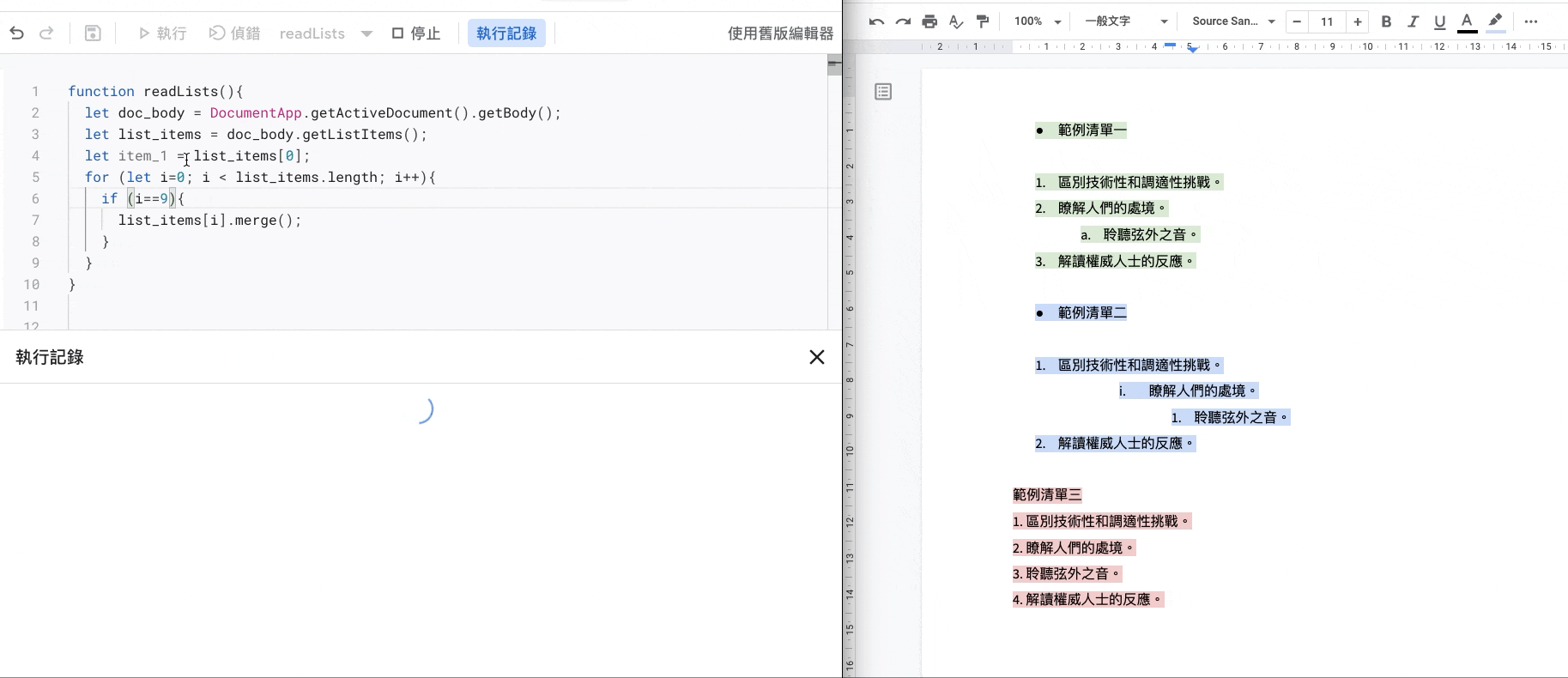
Task: Open the 一般文字 paragraph style dropdown
Action: (1126, 21)
